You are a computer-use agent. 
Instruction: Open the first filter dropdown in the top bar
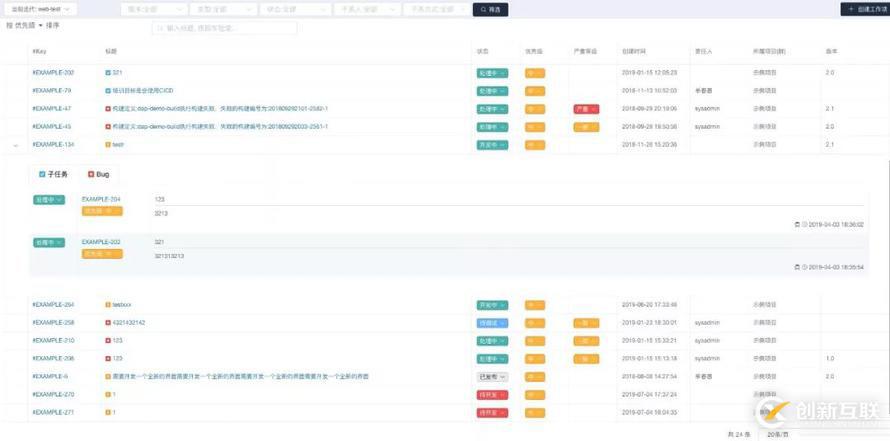point(154,9)
